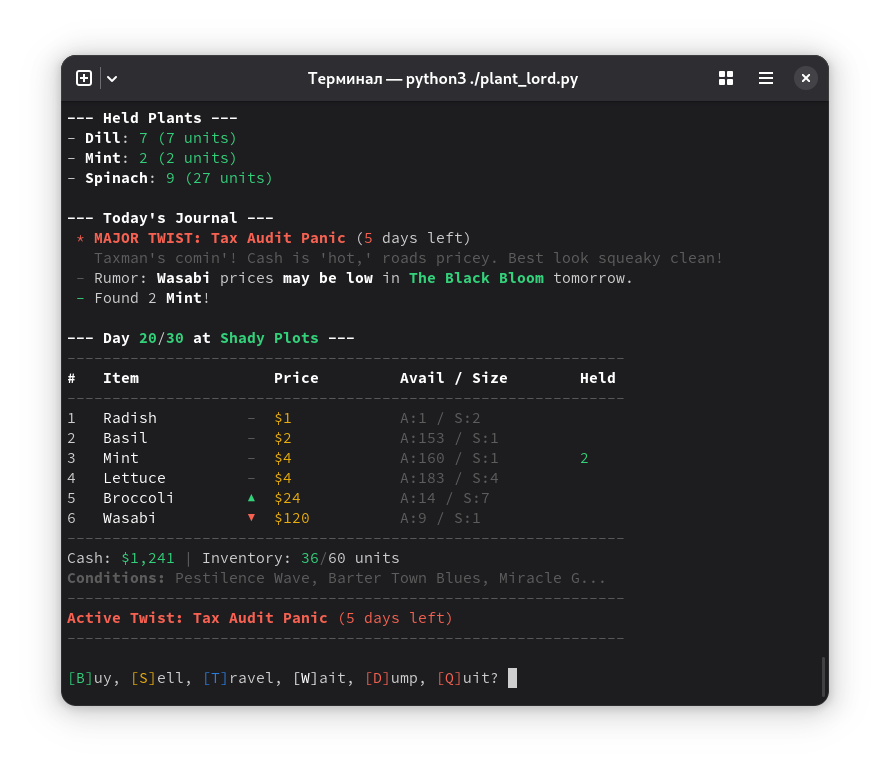Image resolution: width=890 pixels, height=773 pixels.
Task: Click The Black Bloom location name
Action: tap(476, 278)
